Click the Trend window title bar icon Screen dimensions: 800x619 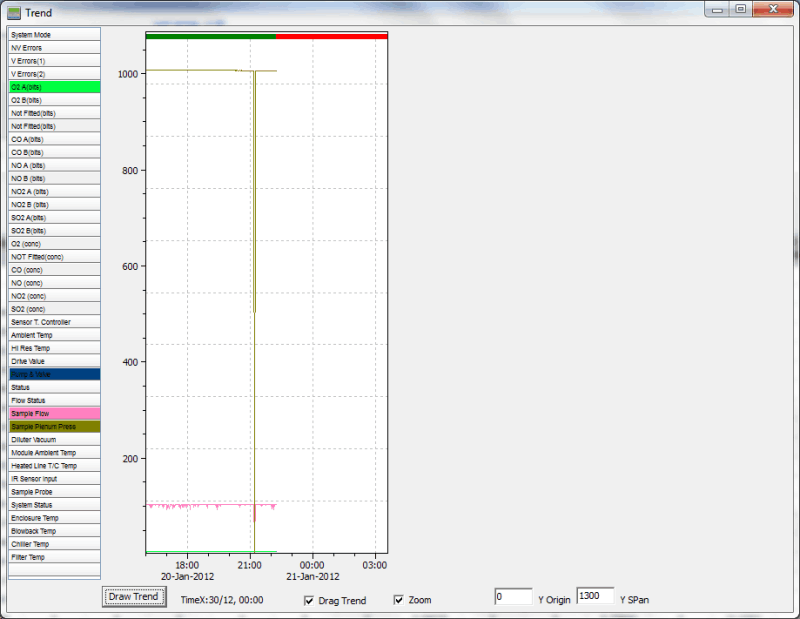(x=14, y=12)
